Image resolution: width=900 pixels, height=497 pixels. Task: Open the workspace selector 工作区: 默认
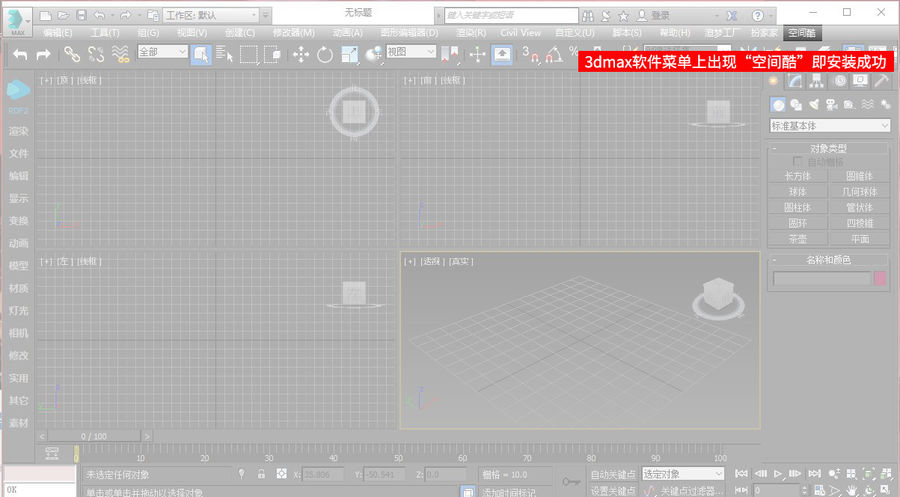point(211,15)
